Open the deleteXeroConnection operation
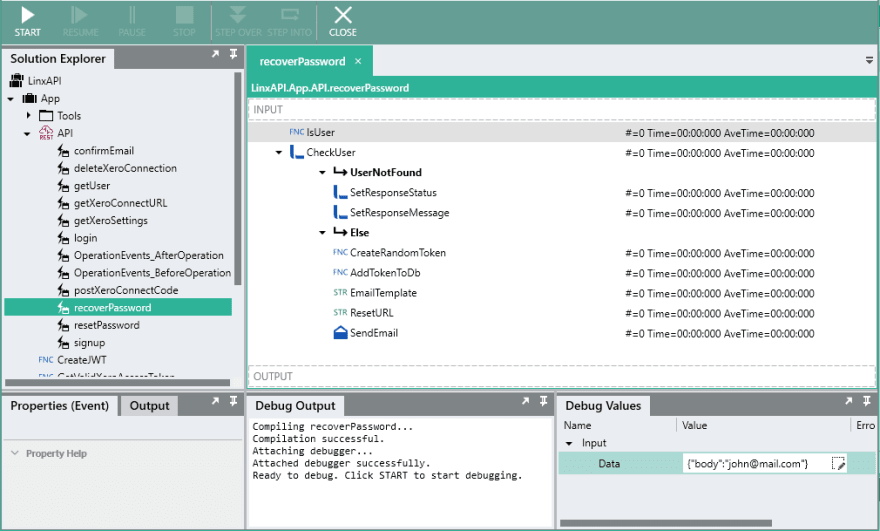880x531 pixels. pyautogui.click(x=125, y=168)
